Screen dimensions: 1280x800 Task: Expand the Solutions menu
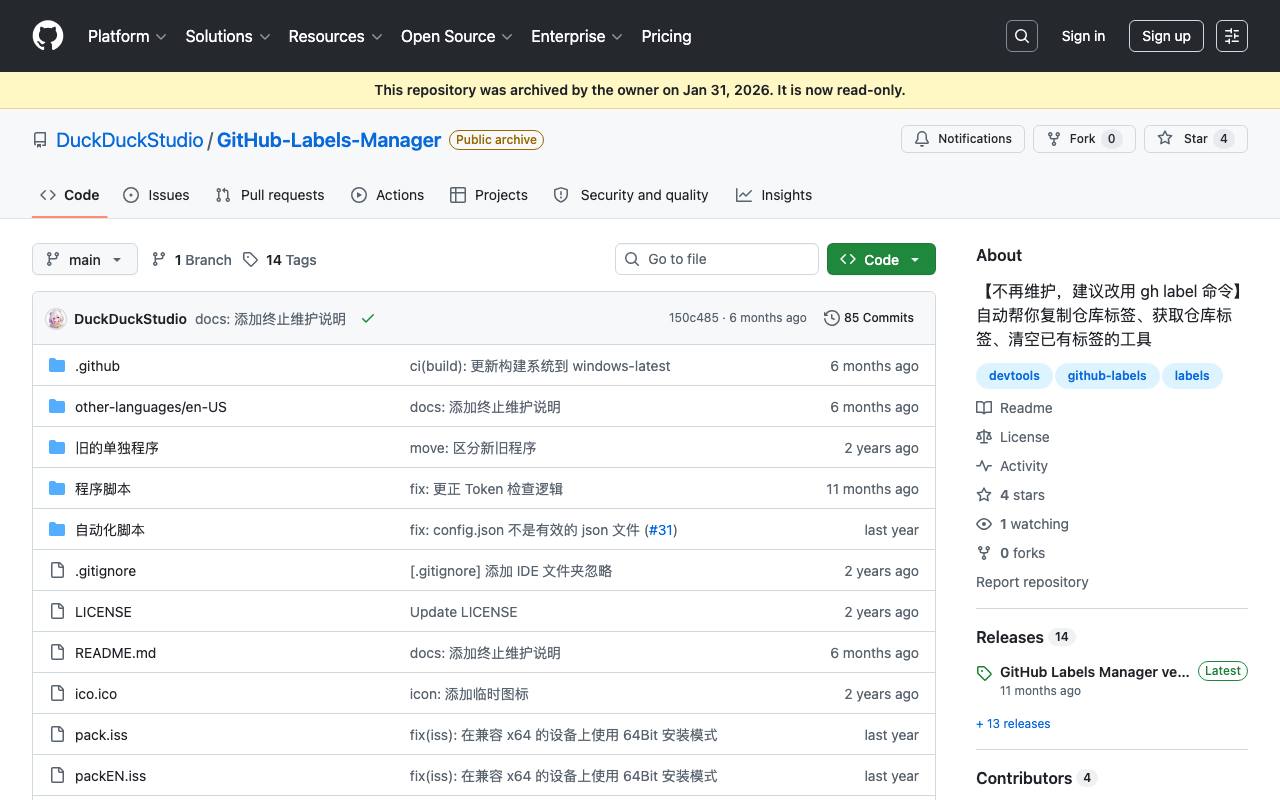[x=228, y=36]
